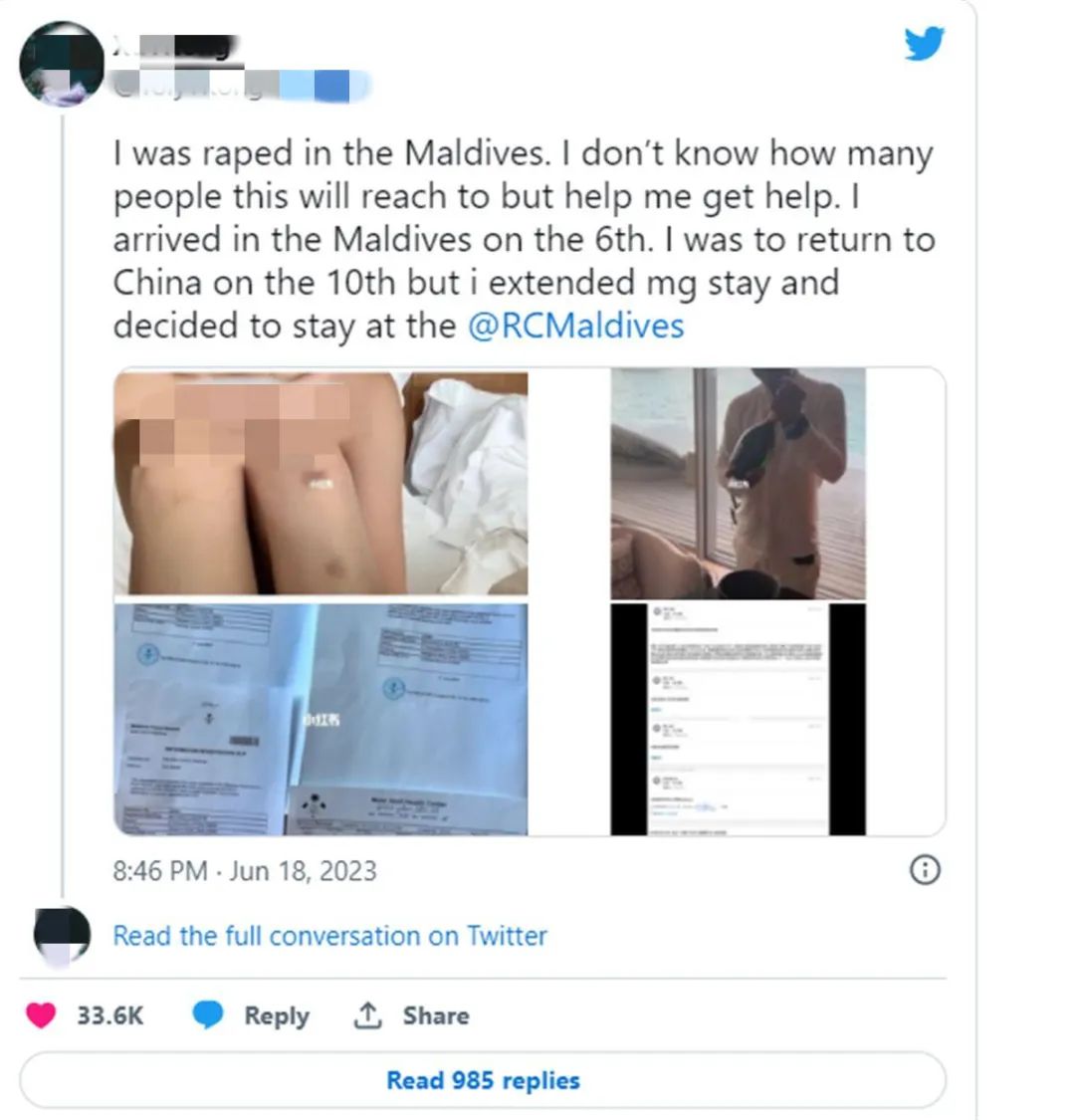Click the blue reply speech bubble icon
The height and width of the screenshot is (1120, 1075).
tap(208, 1015)
